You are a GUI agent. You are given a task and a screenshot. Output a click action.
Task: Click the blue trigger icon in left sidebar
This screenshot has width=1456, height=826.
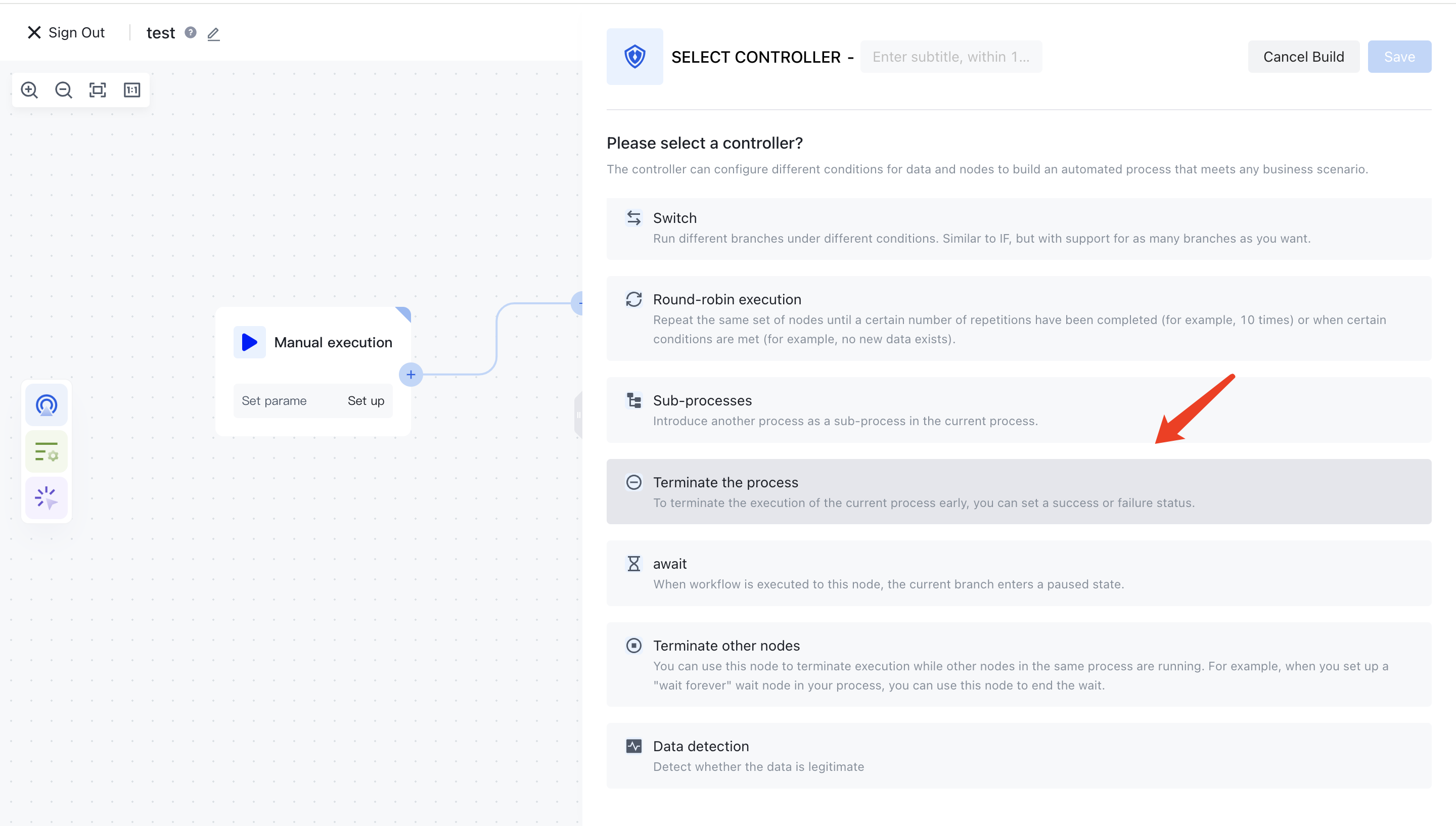47,405
